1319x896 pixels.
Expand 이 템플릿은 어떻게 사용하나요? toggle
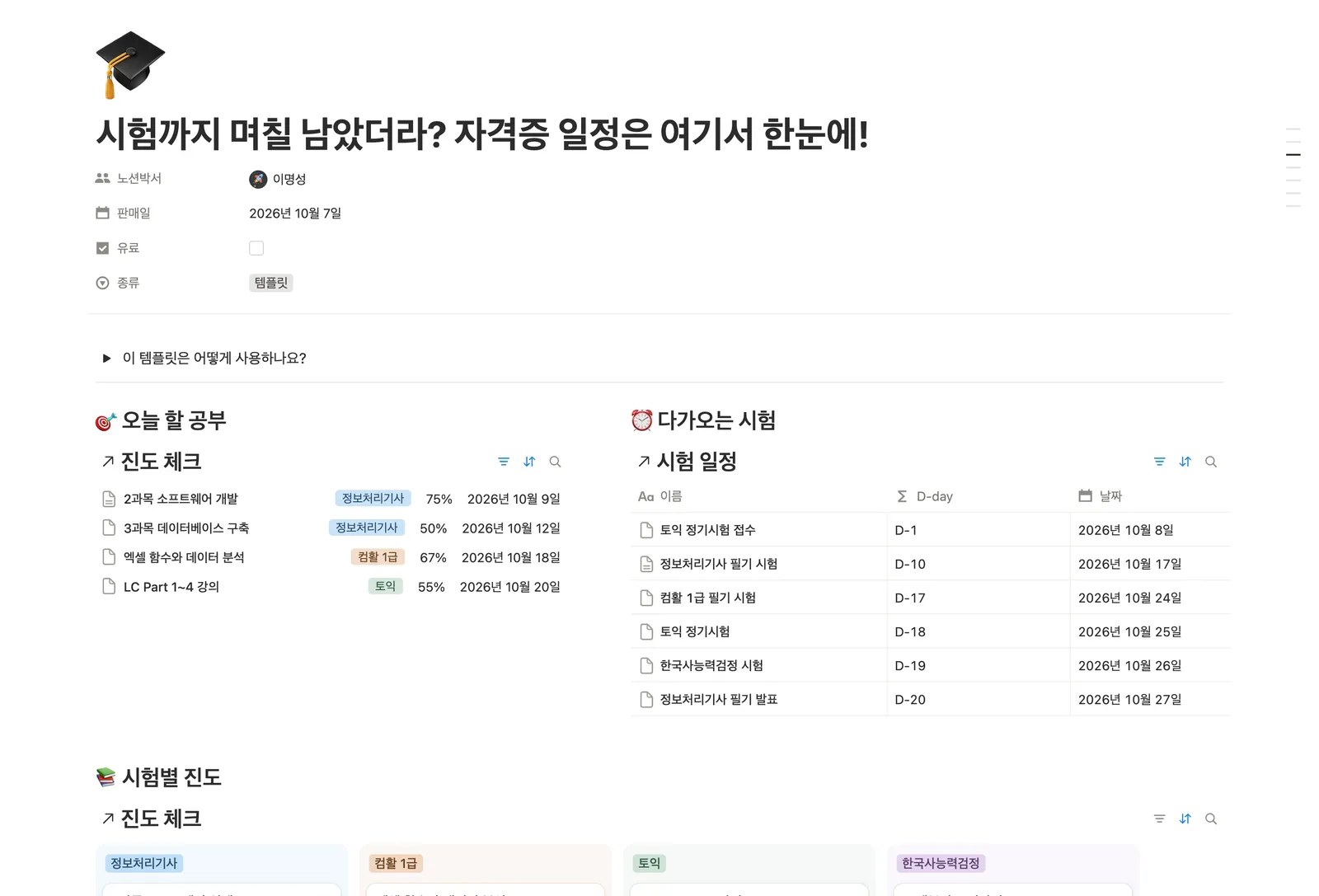pos(106,358)
